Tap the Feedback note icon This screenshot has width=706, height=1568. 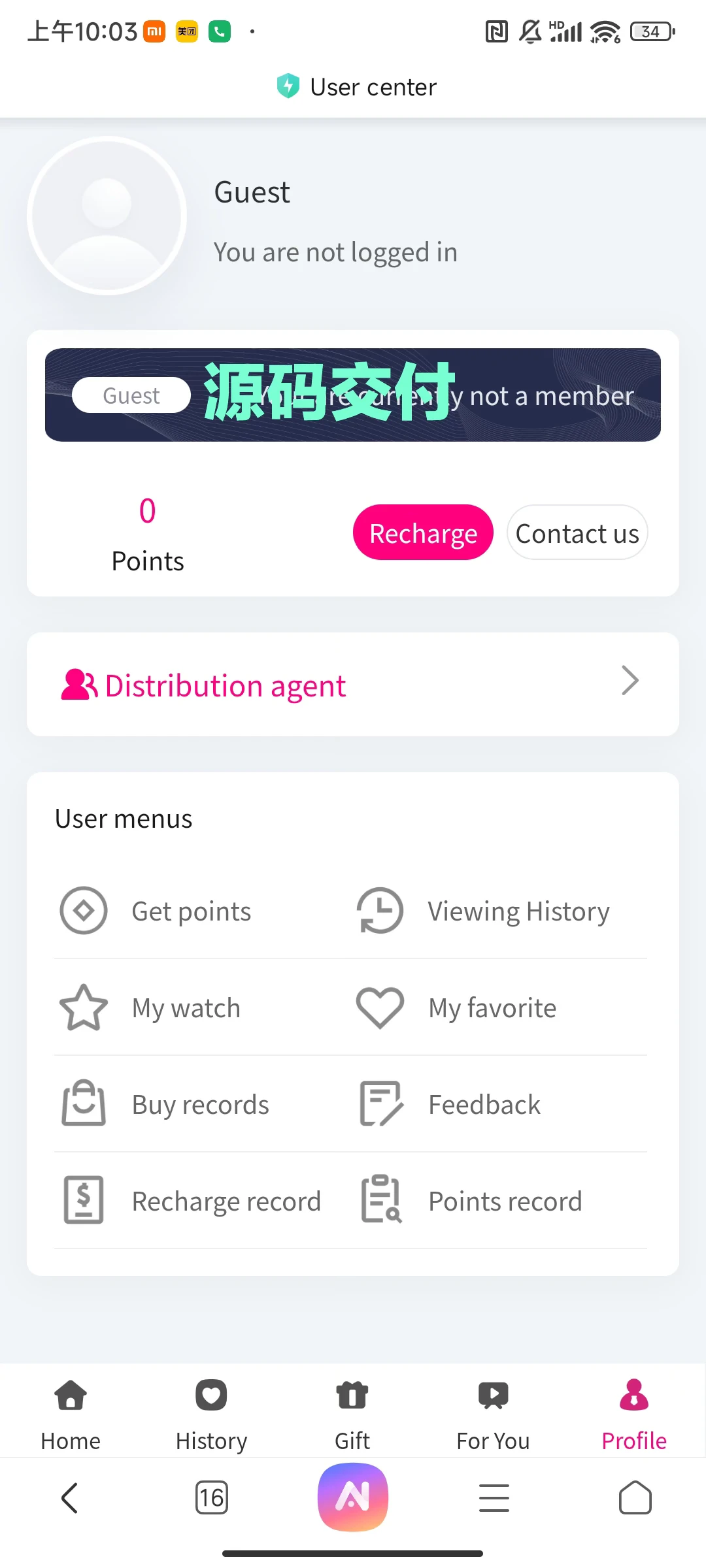(381, 1103)
